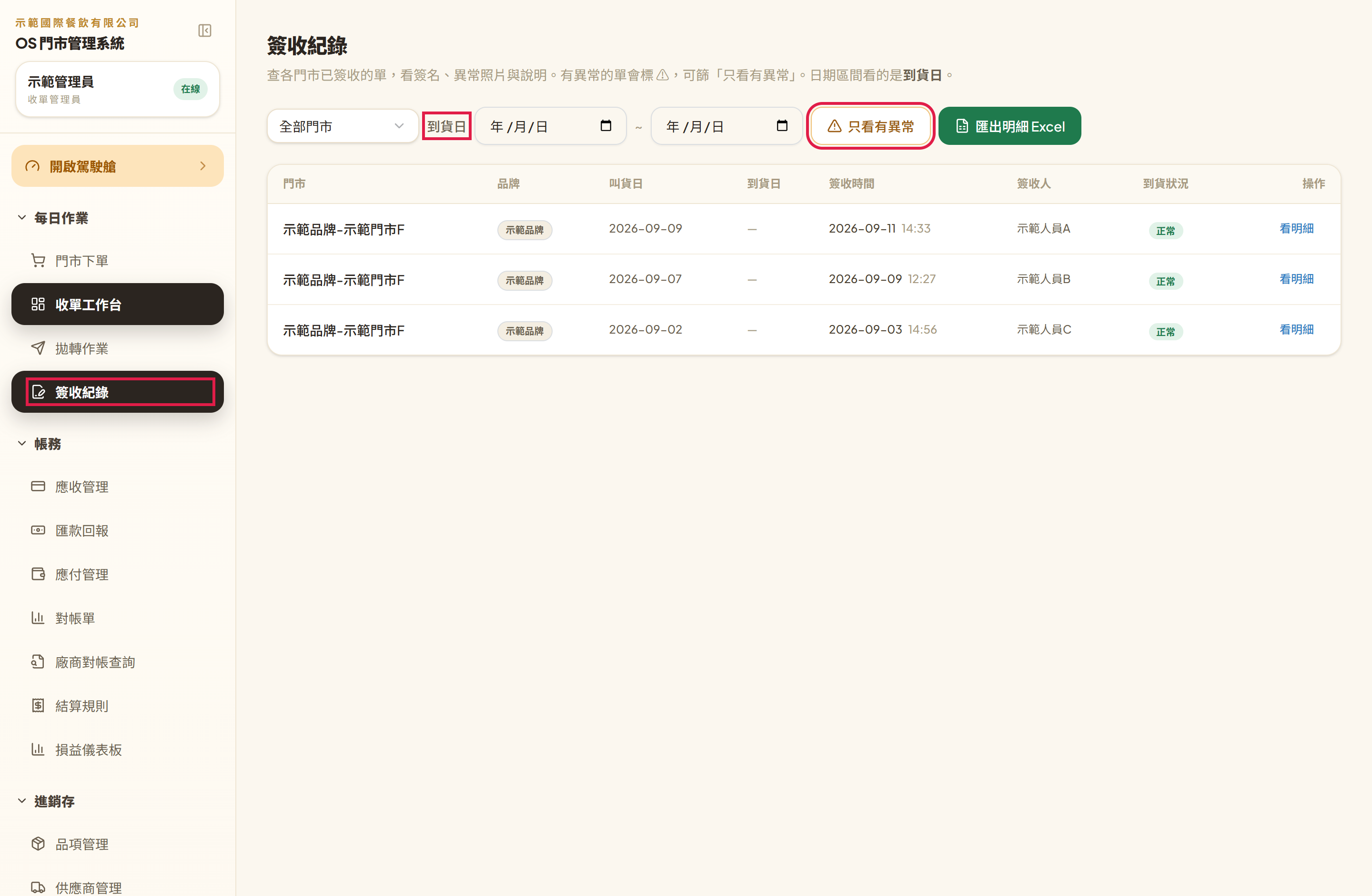Screen dimensions: 1372x896
Task: Click the wallet icon for 應付管理
Action: pos(38,574)
